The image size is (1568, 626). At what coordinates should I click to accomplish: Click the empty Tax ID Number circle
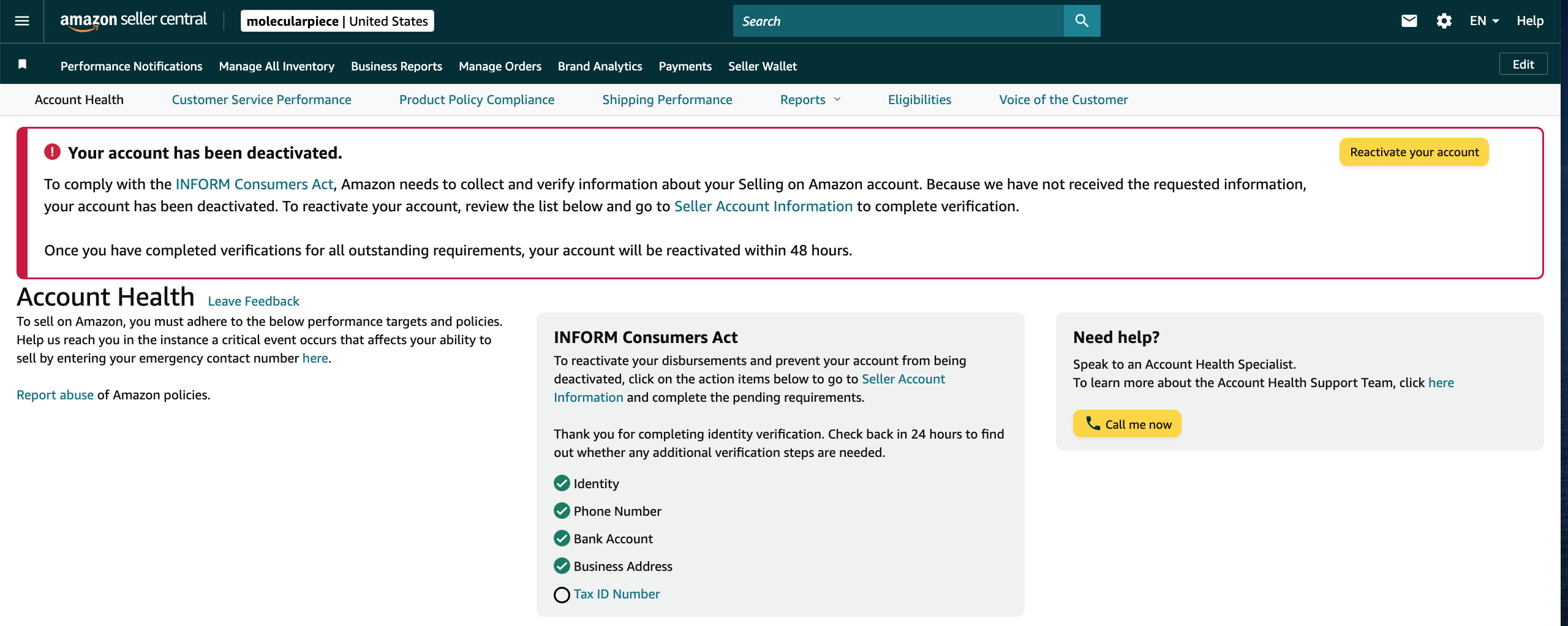(562, 595)
